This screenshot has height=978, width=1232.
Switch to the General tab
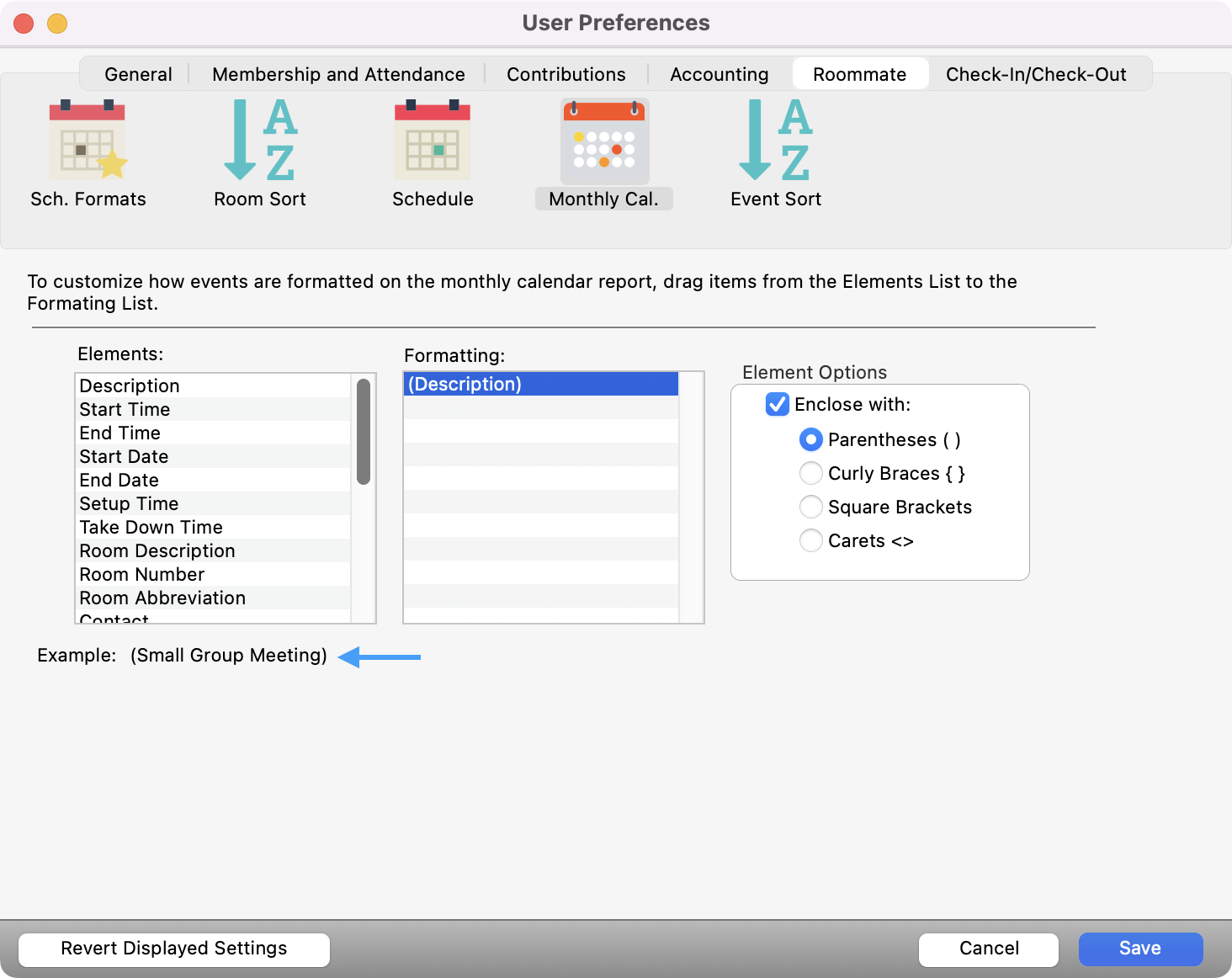coord(138,74)
